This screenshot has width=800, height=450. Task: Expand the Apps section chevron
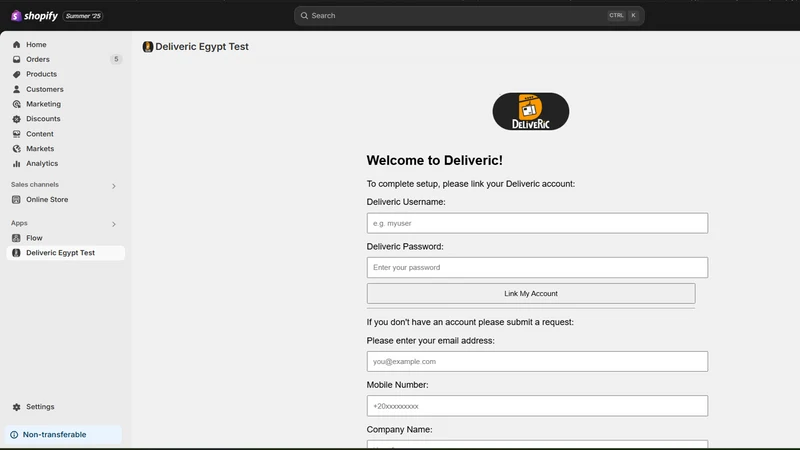point(114,224)
